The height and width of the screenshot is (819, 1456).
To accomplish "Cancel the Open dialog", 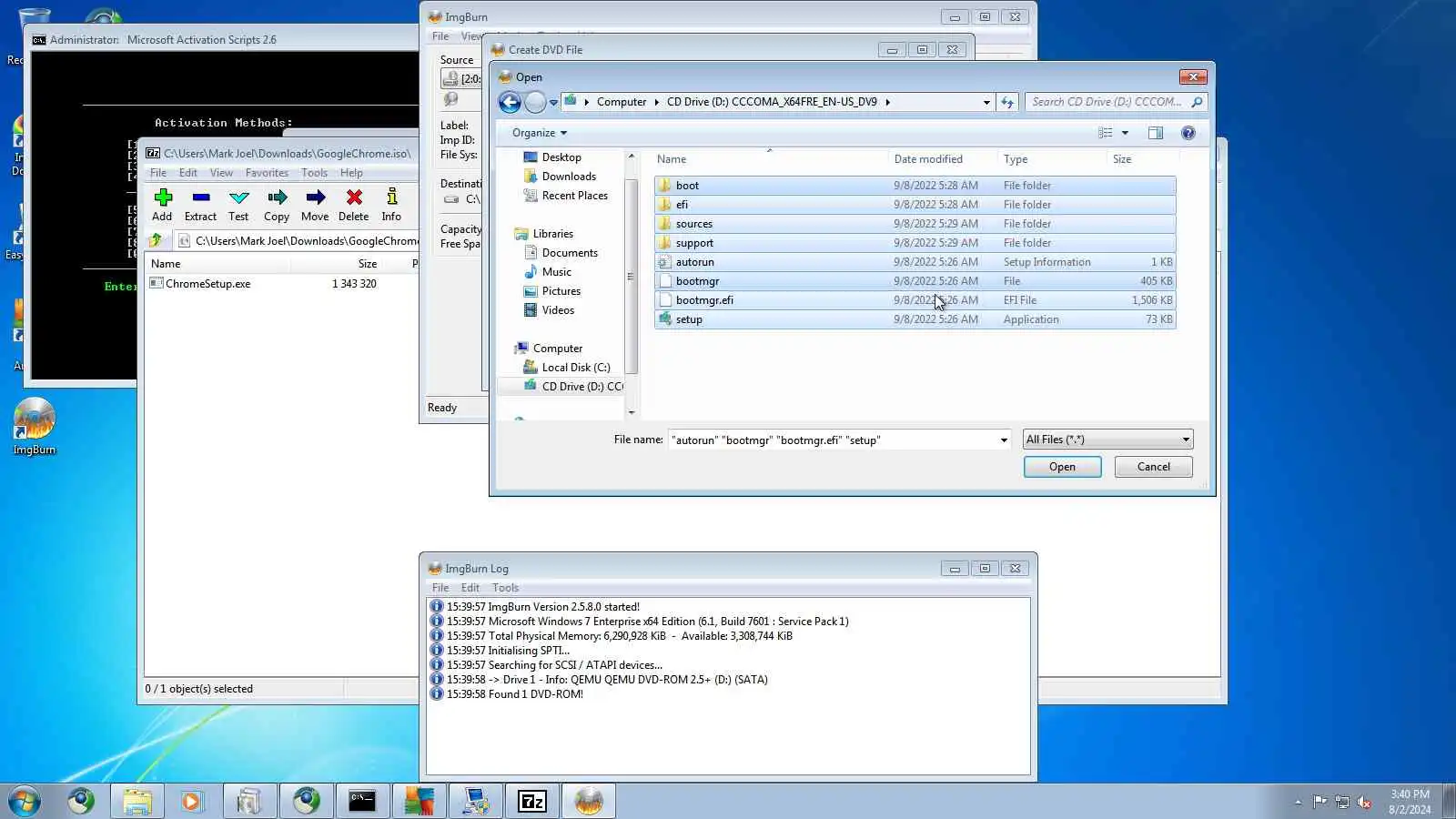I will click(1154, 467).
